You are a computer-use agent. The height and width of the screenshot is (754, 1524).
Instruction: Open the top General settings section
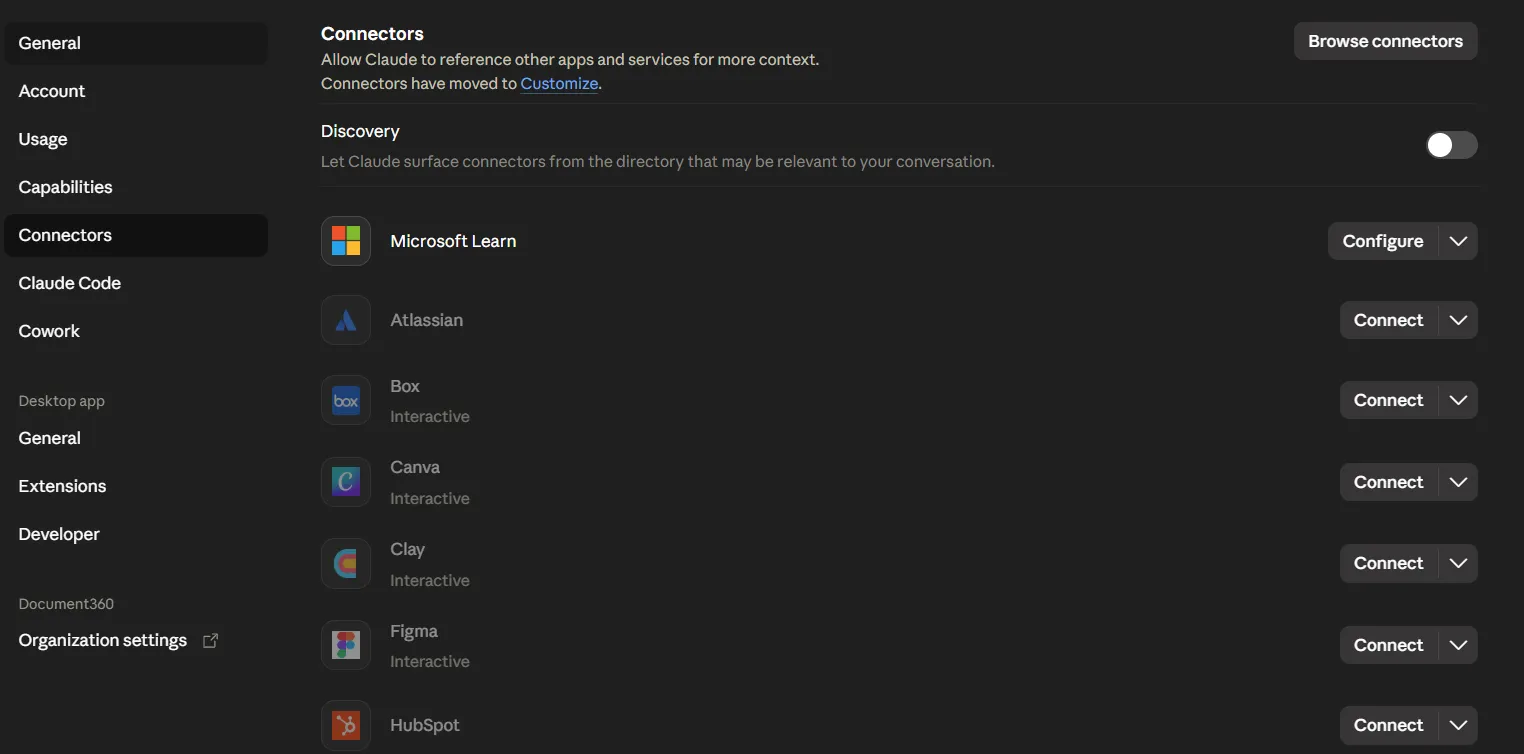[136, 43]
